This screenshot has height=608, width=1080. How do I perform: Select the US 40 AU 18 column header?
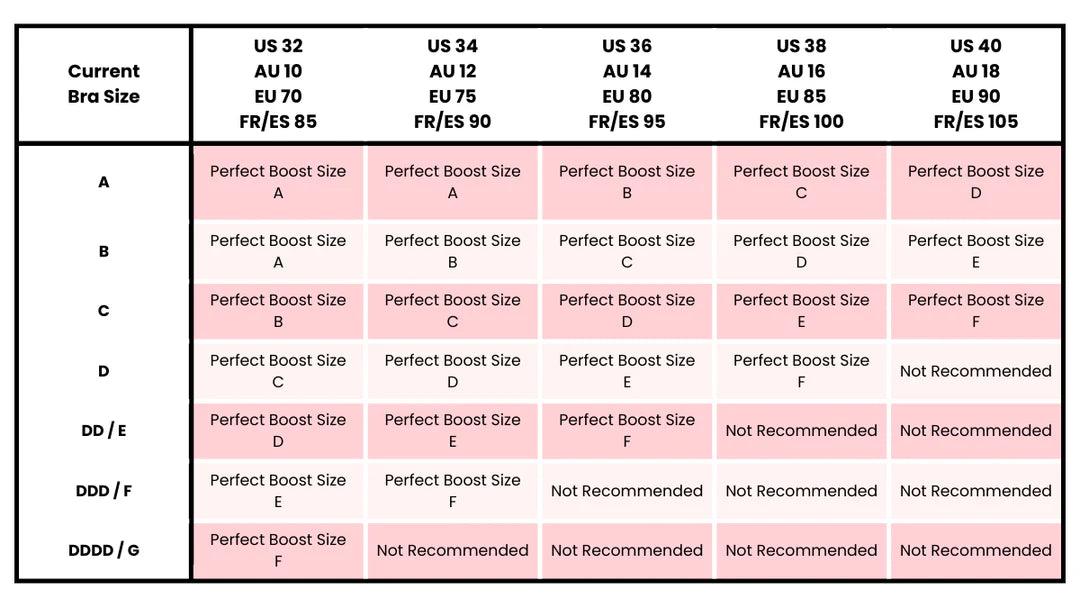pos(976,84)
